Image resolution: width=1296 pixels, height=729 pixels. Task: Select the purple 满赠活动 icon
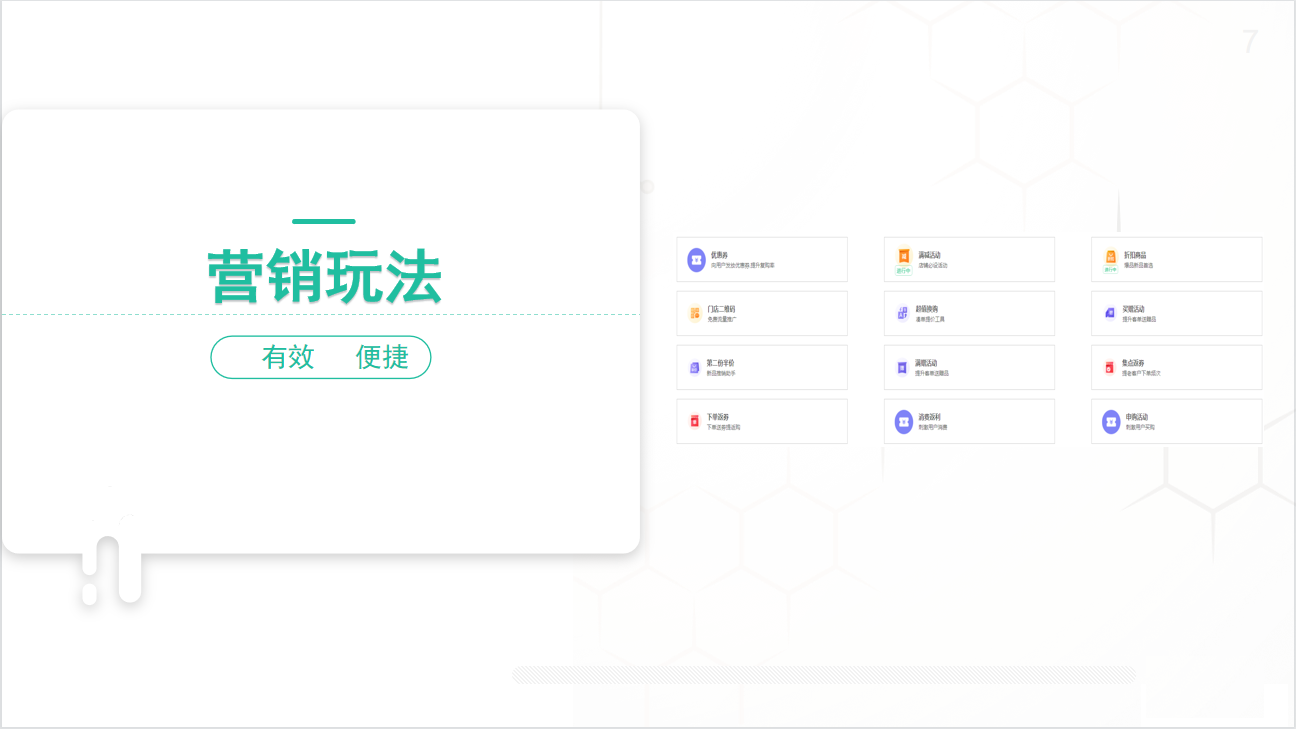click(900, 366)
